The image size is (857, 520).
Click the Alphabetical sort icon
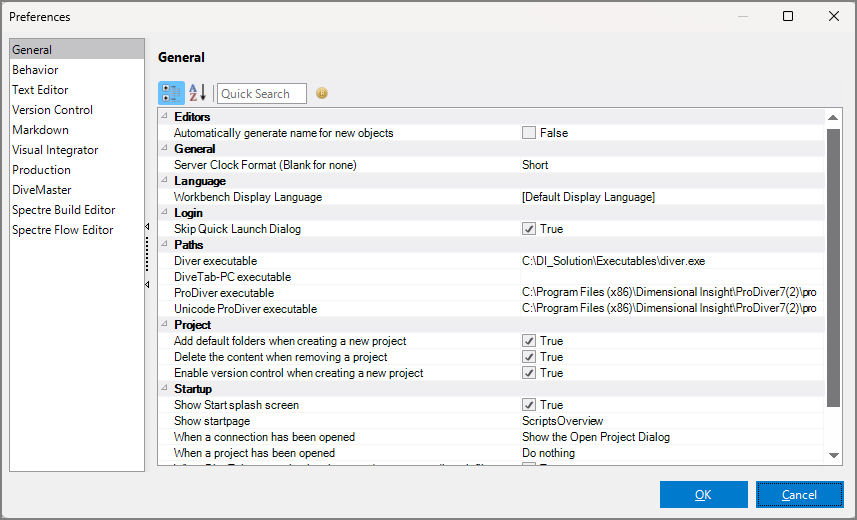[x=197, y=93]
